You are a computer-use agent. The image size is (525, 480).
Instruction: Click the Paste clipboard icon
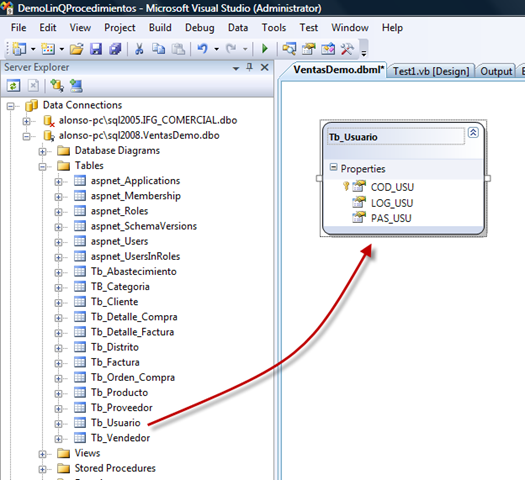click(x=178, y=49)
